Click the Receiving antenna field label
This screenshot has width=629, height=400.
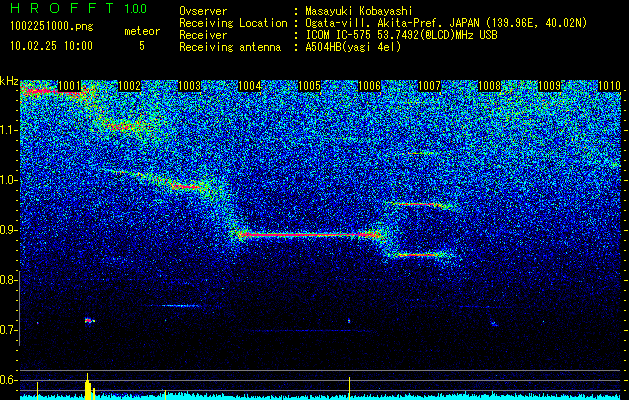click(230, 47)
